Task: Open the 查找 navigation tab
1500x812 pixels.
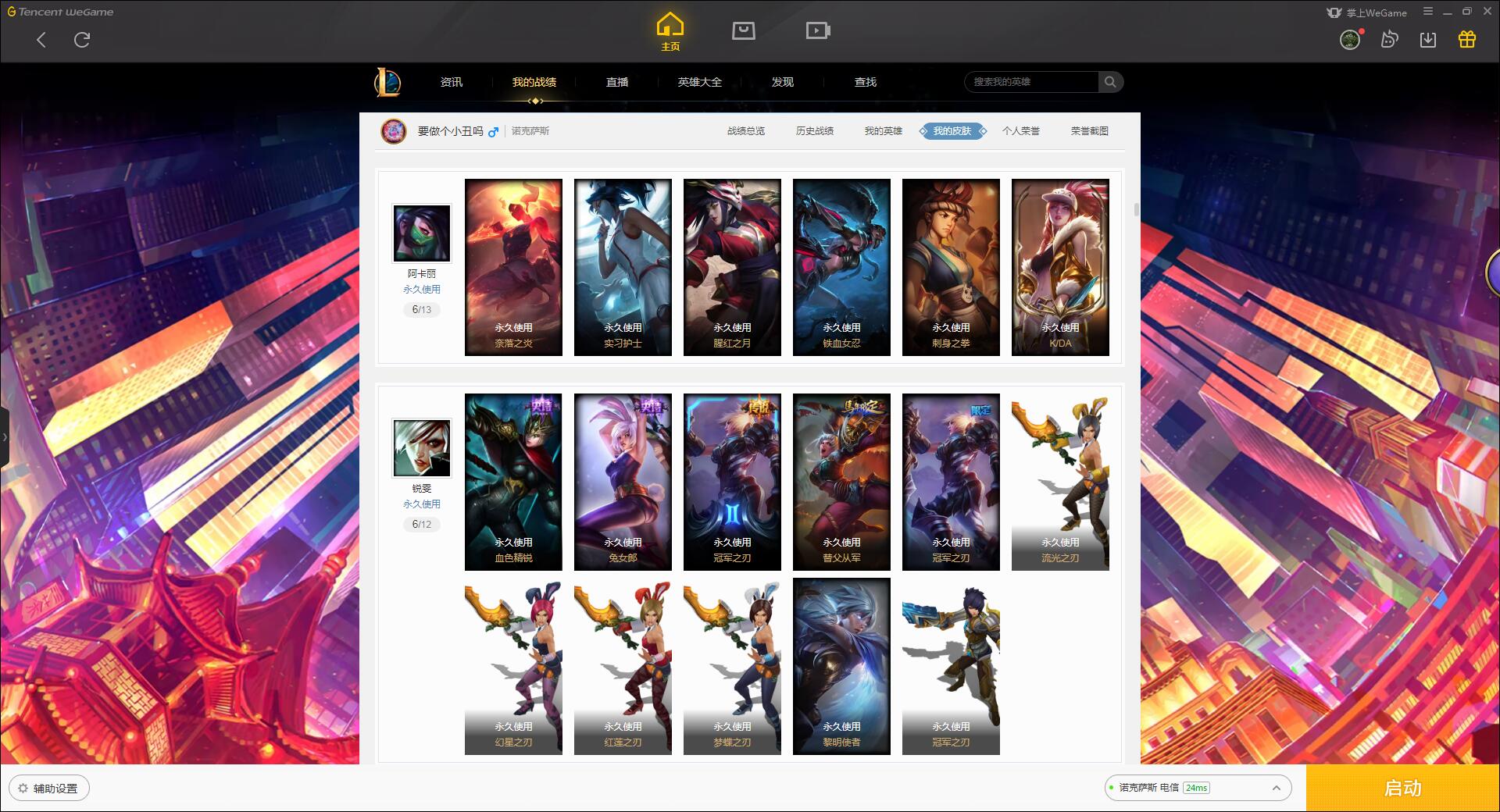Action: point(866,82)
